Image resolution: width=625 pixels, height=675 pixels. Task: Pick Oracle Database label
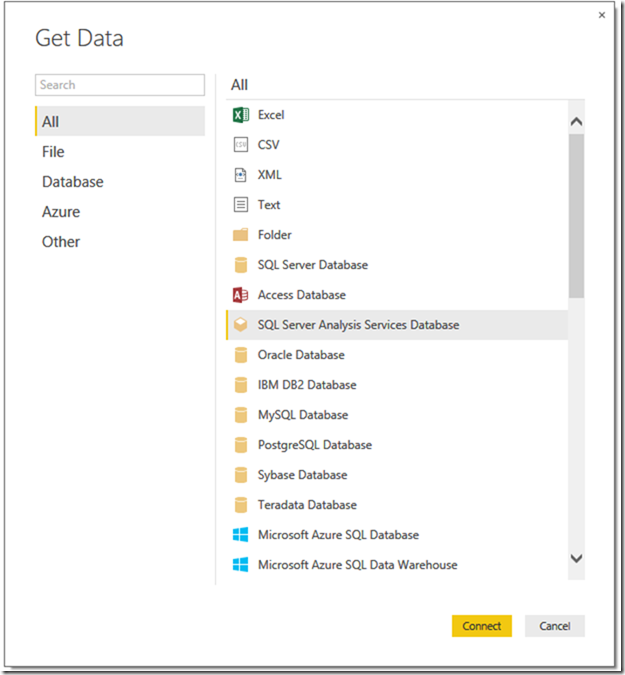click(301, 355)
